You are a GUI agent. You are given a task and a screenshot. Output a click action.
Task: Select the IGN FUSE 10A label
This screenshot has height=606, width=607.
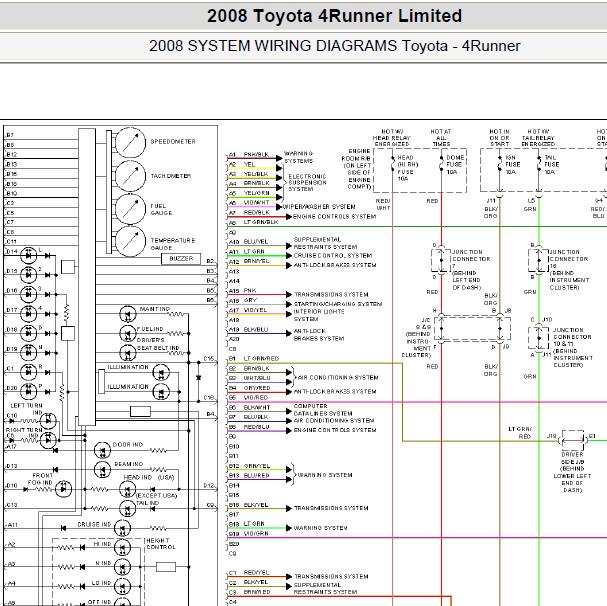point(513,165)
